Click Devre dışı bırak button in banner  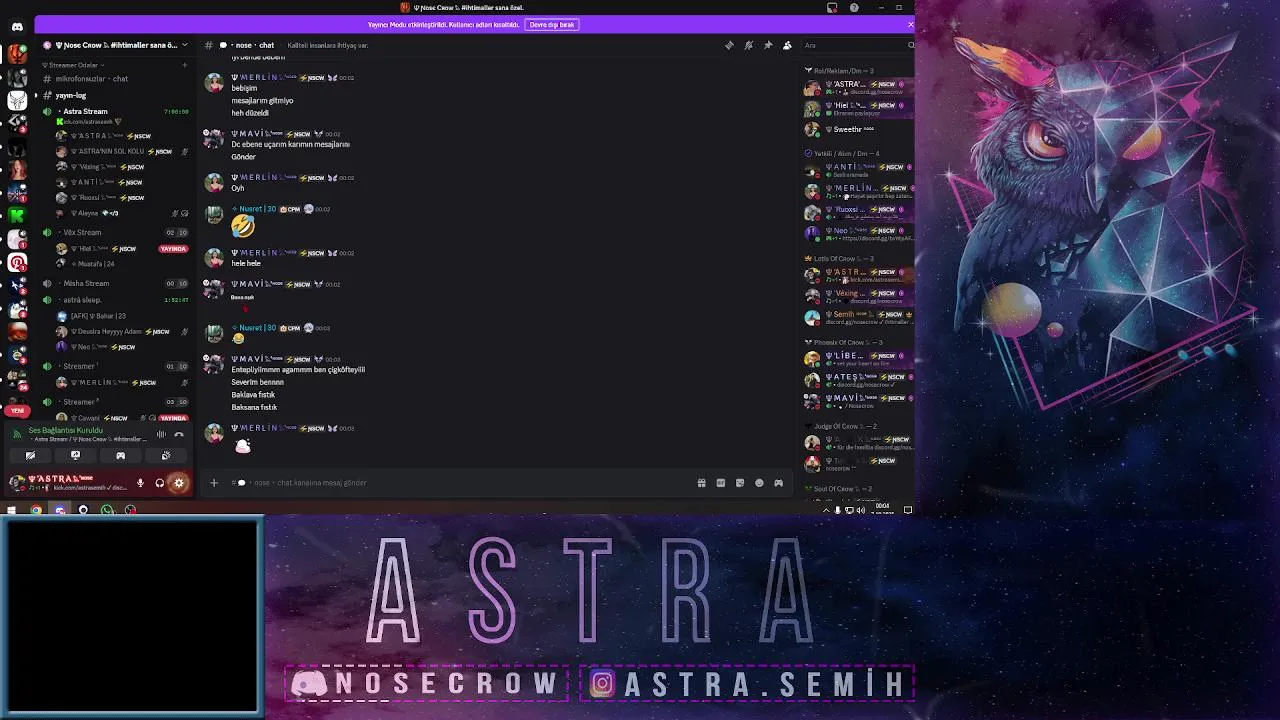[552, 24]
